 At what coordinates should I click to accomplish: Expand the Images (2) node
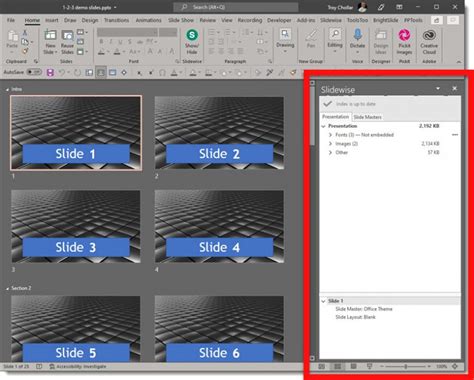(x=330, y=144)
